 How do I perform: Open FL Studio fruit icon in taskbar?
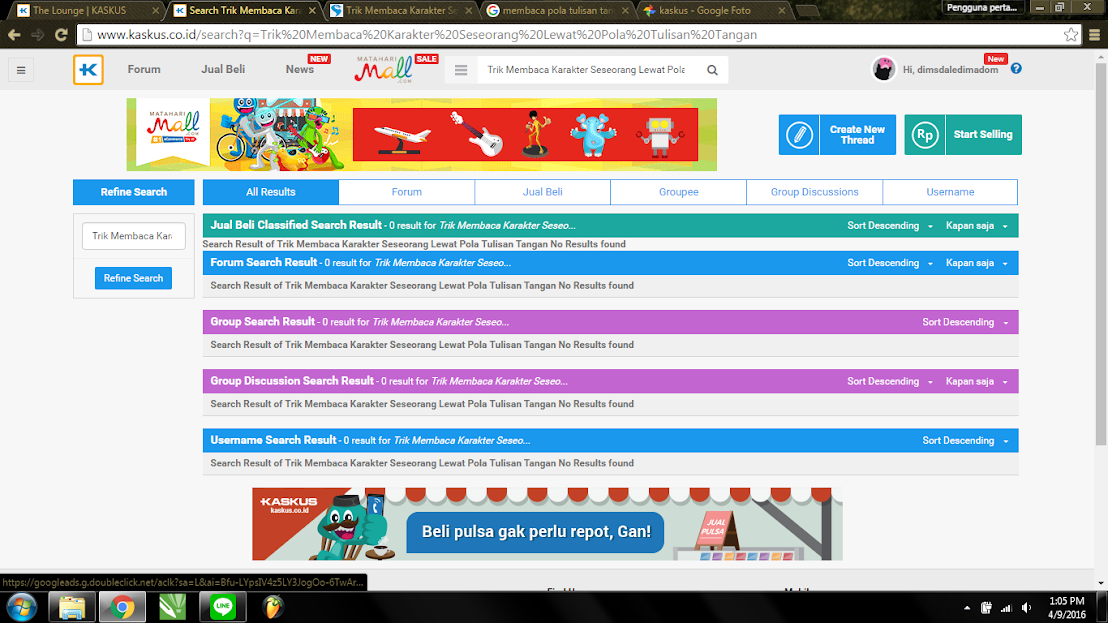(x=273, y=607)
